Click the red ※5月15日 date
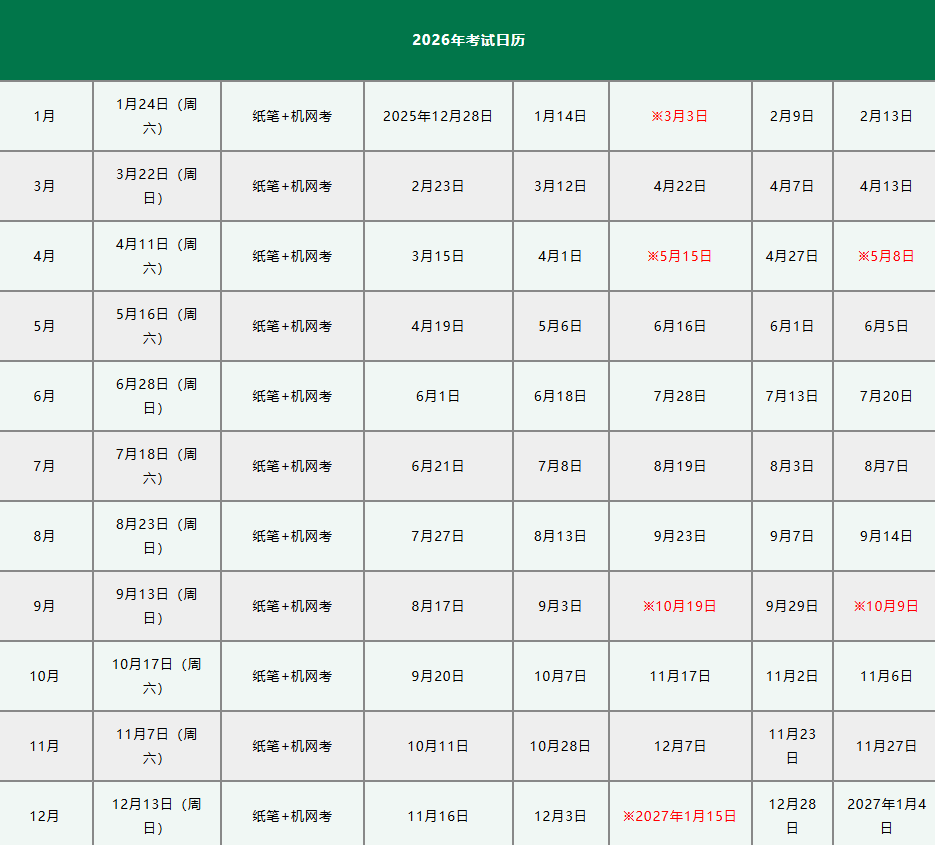The height and width of the screenshot is (845, 935). (679, 256)
